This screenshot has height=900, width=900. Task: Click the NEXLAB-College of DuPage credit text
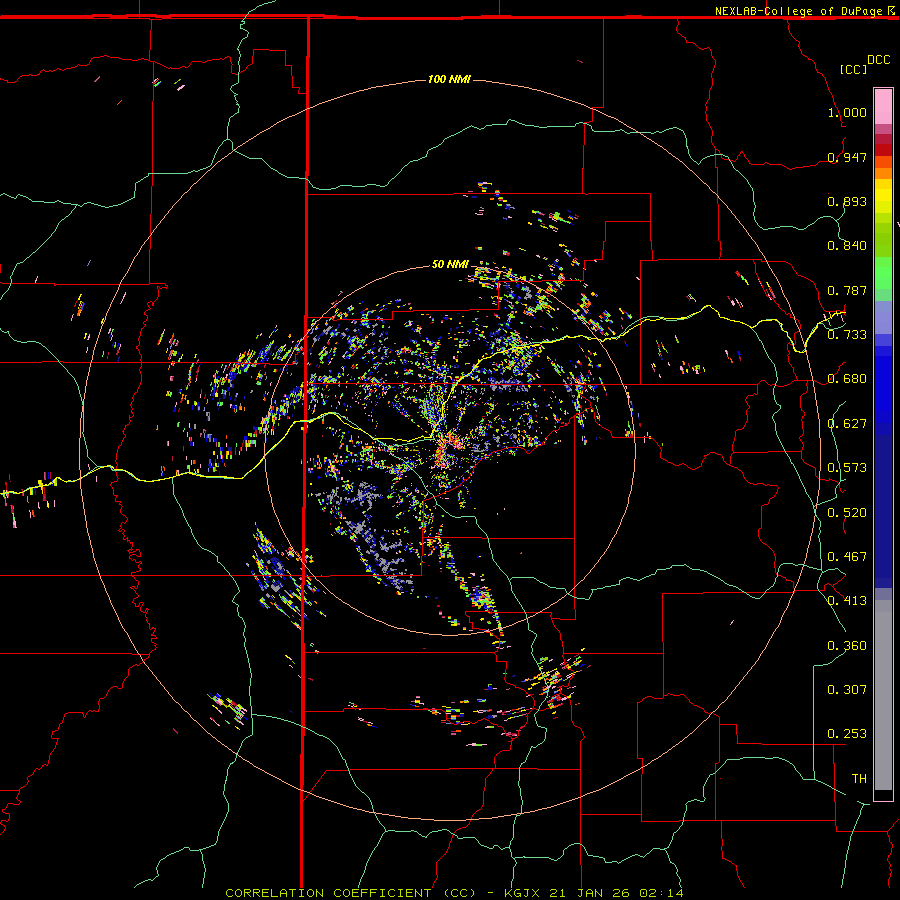tap(798, 11)
